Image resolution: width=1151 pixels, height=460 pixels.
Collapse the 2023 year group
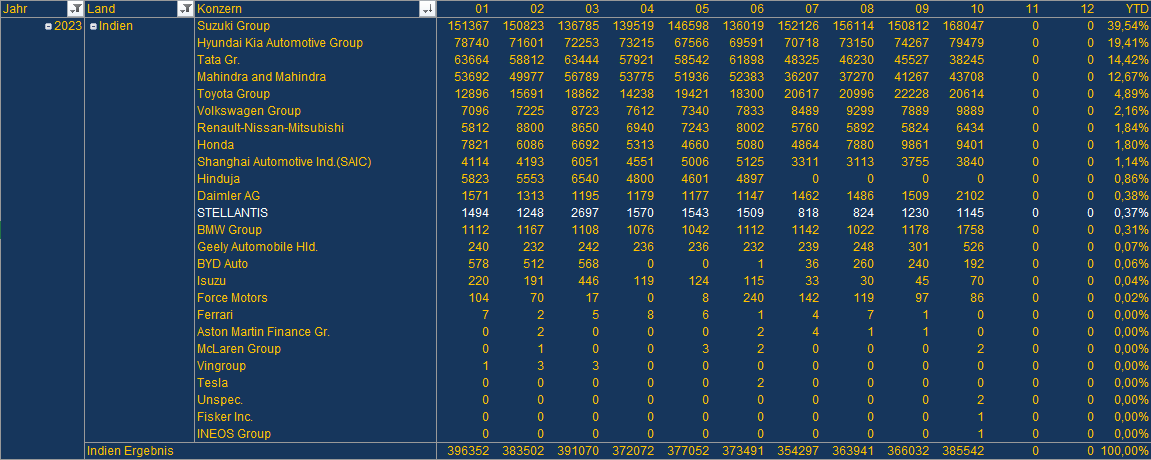pyautogui.click(x=48, y=26)
